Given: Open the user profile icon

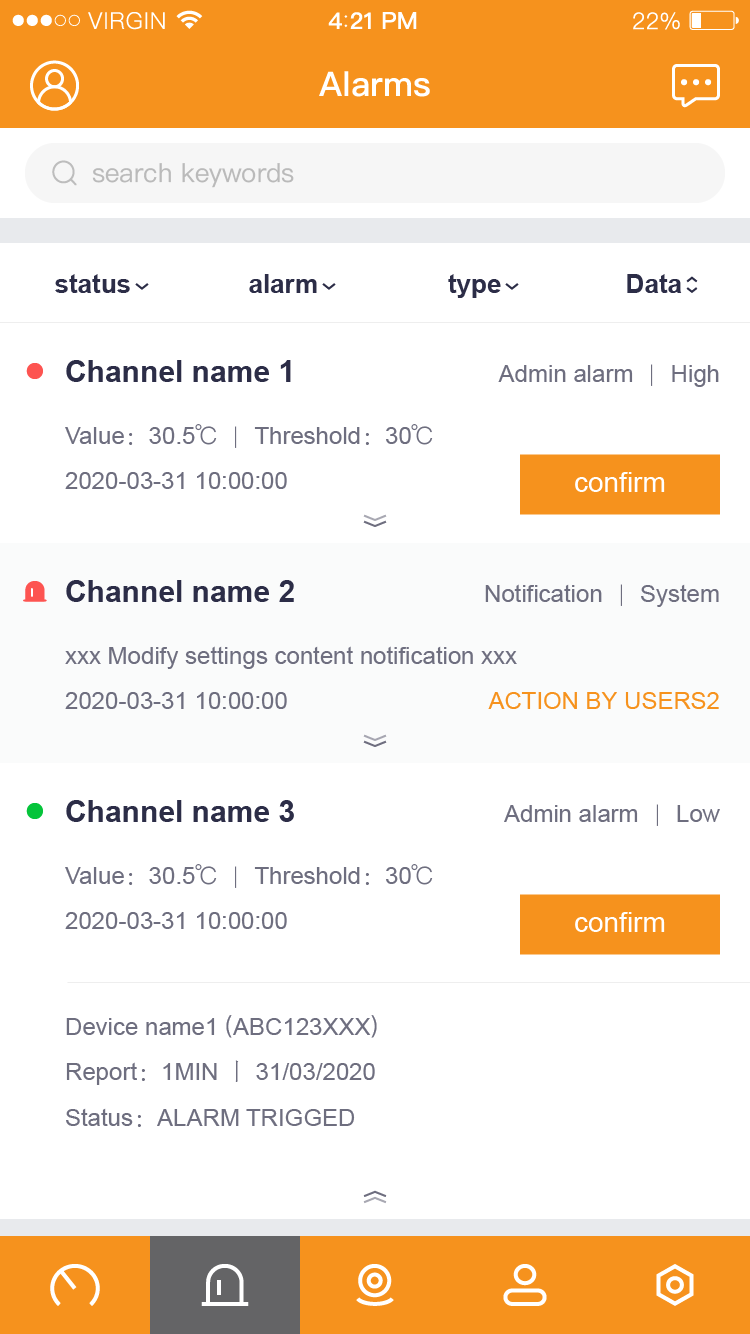Looking at the screenshot, I should [x=54, y=85].
